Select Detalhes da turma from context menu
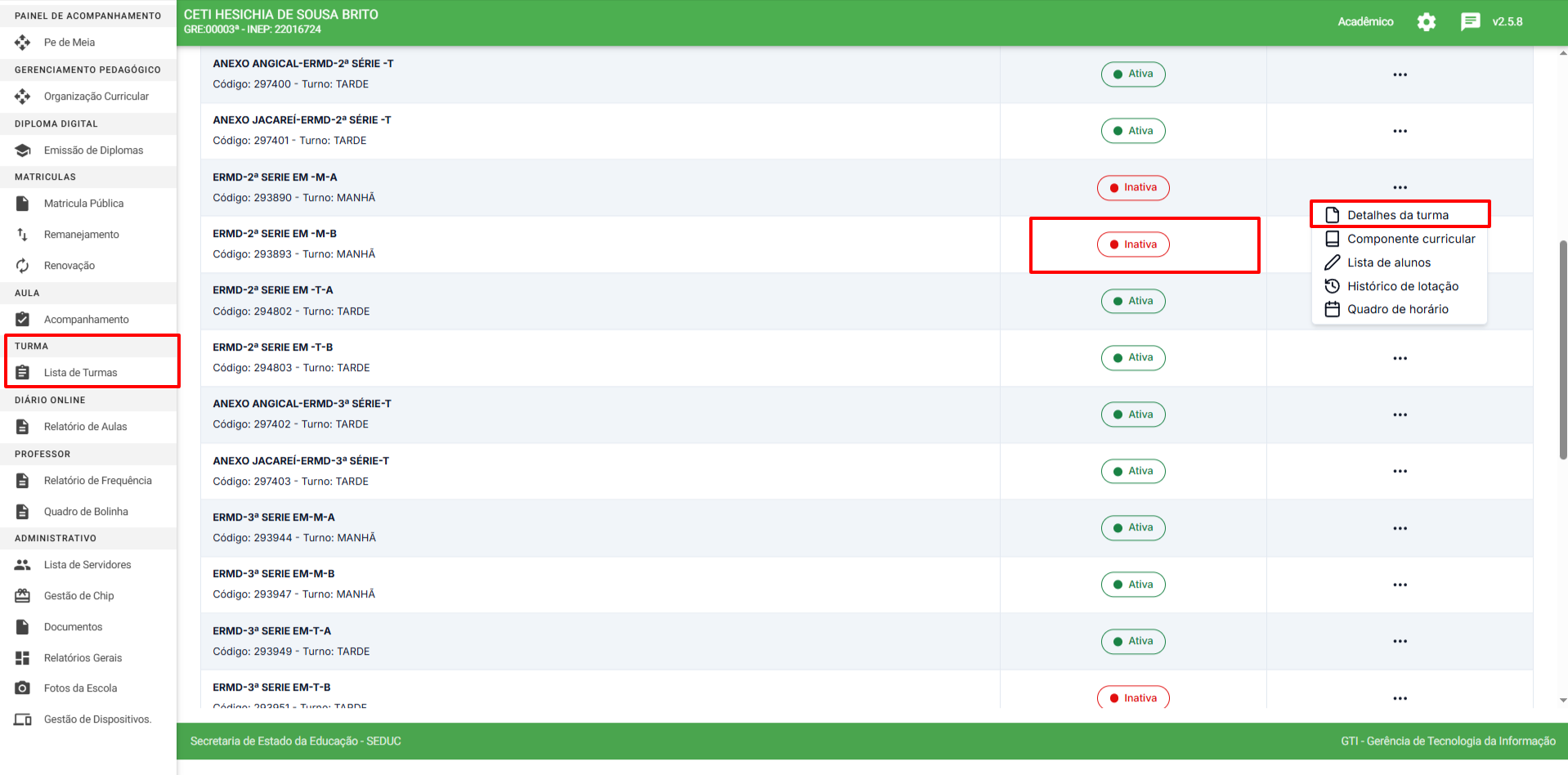This screenshot has width=1568, height=775. tap(1397, 215)
